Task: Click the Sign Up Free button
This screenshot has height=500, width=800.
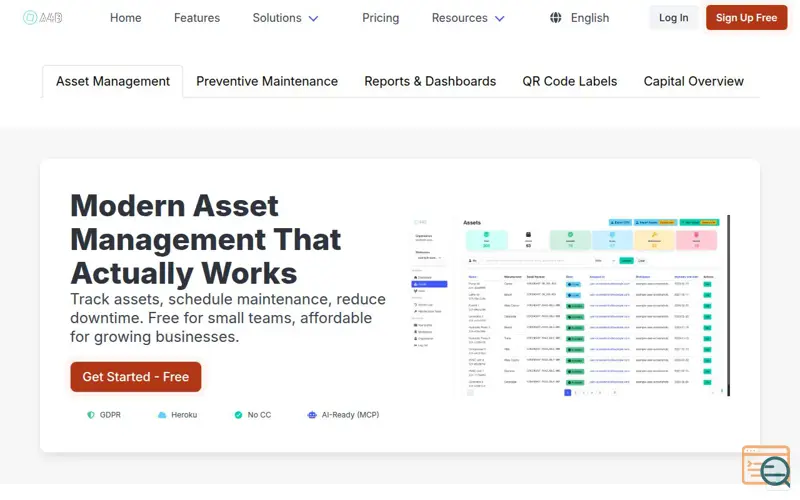Action: [746, 18]
